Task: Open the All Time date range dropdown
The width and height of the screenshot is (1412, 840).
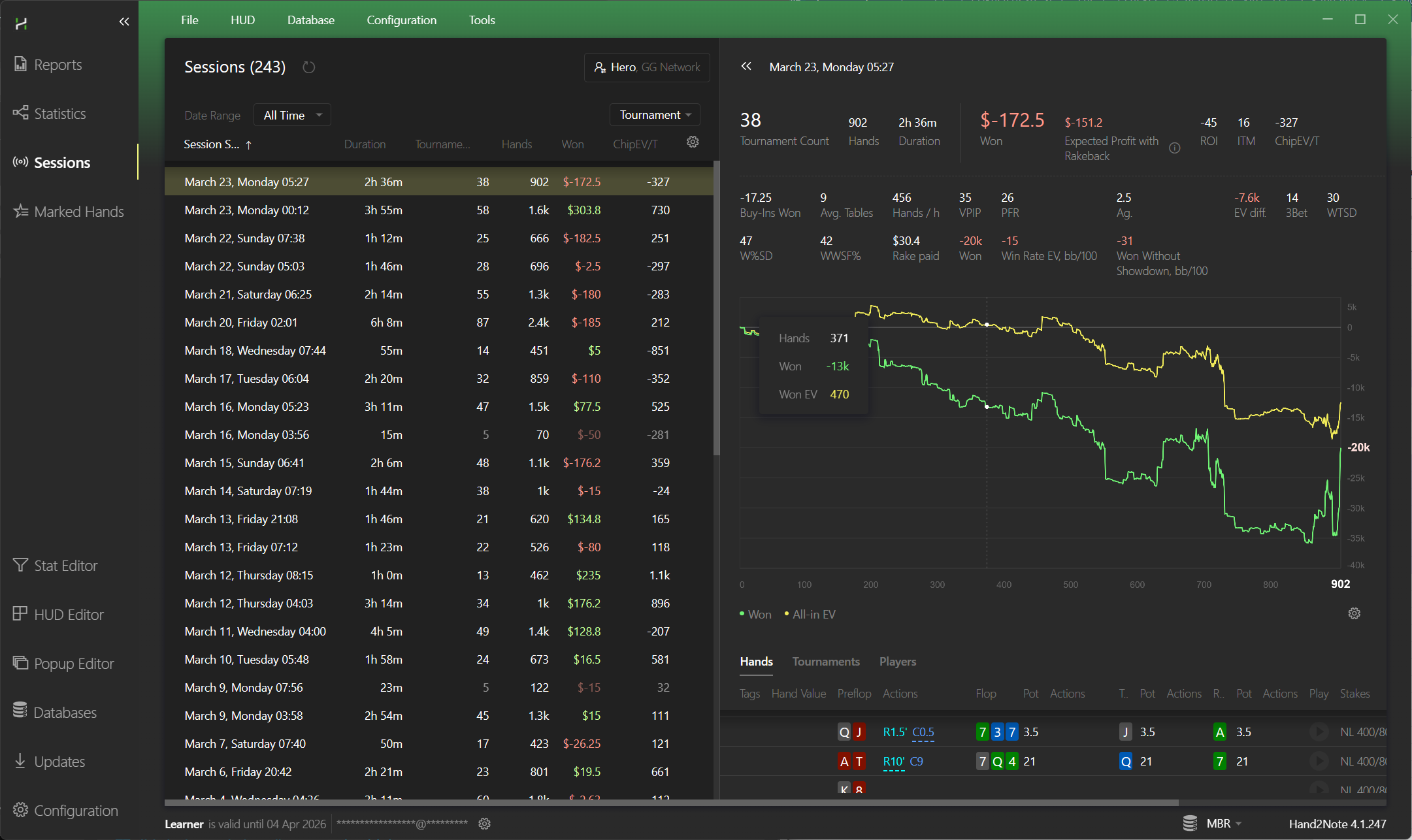Action: click(x=292, y=115)
